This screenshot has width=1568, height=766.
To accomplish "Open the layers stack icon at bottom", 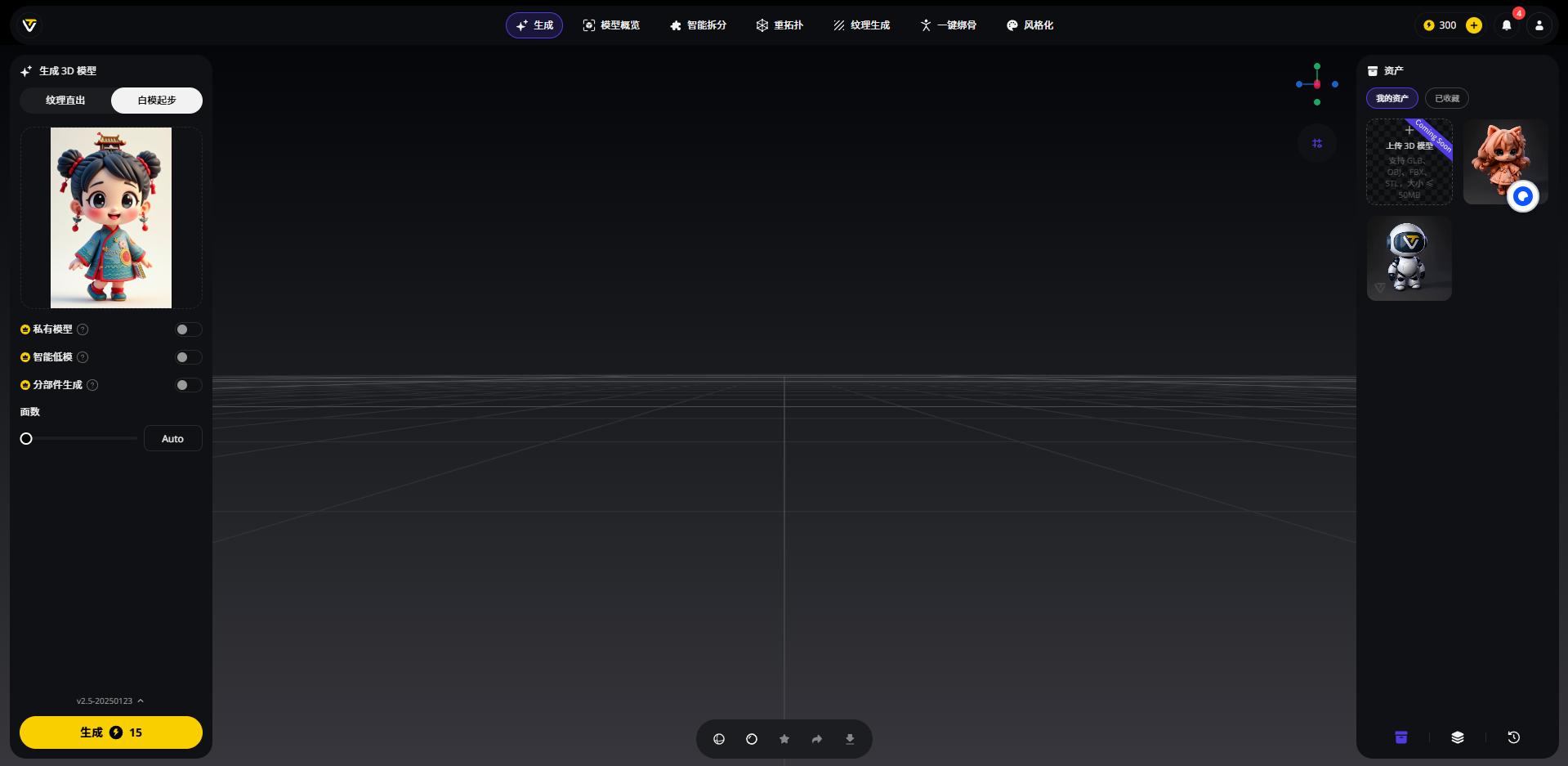I will tap(1458, 737).
